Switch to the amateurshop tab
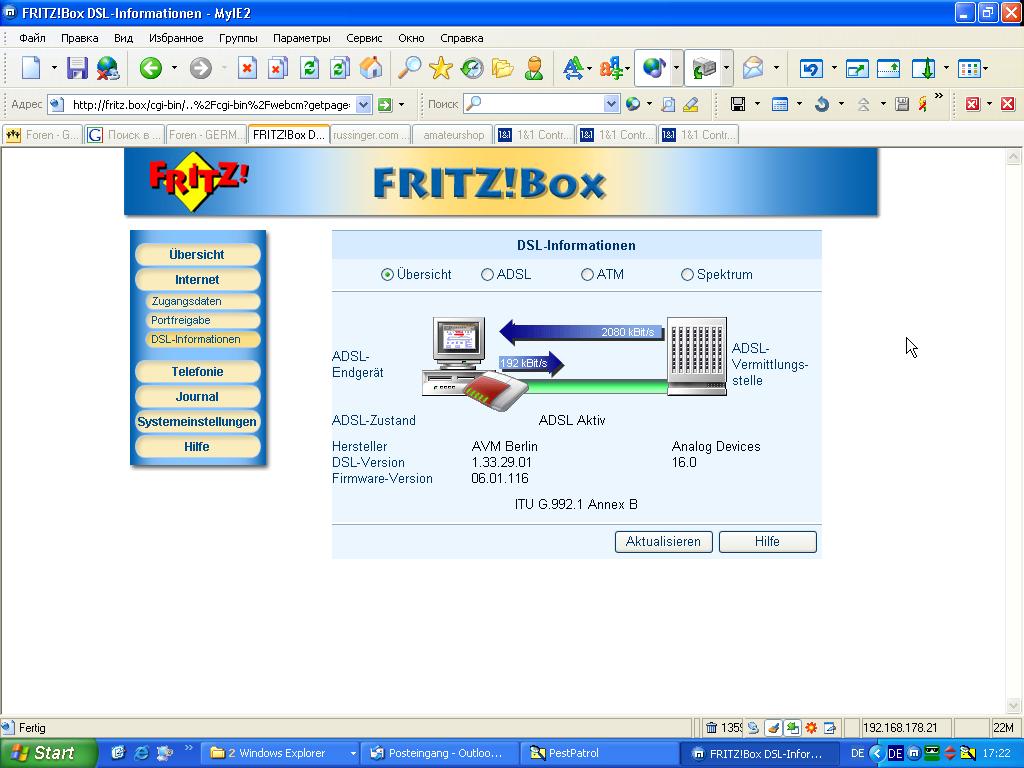The image size is (1024, 768). point(453,135)
